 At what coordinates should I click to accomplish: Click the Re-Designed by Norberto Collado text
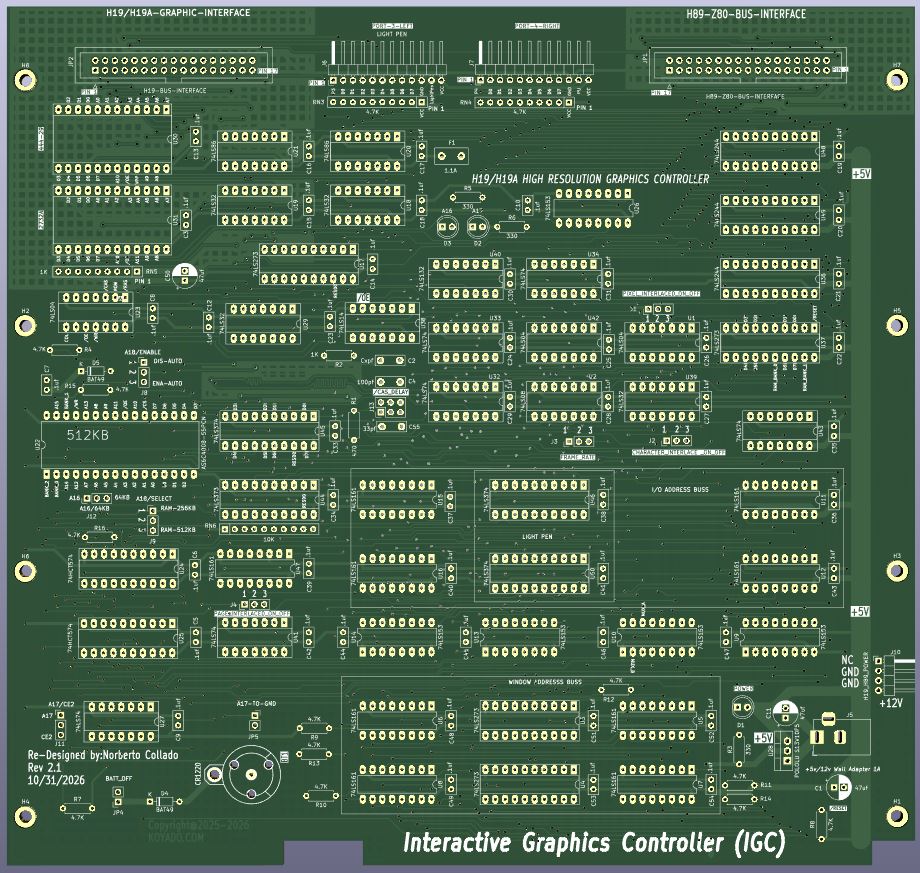[102, 755]
